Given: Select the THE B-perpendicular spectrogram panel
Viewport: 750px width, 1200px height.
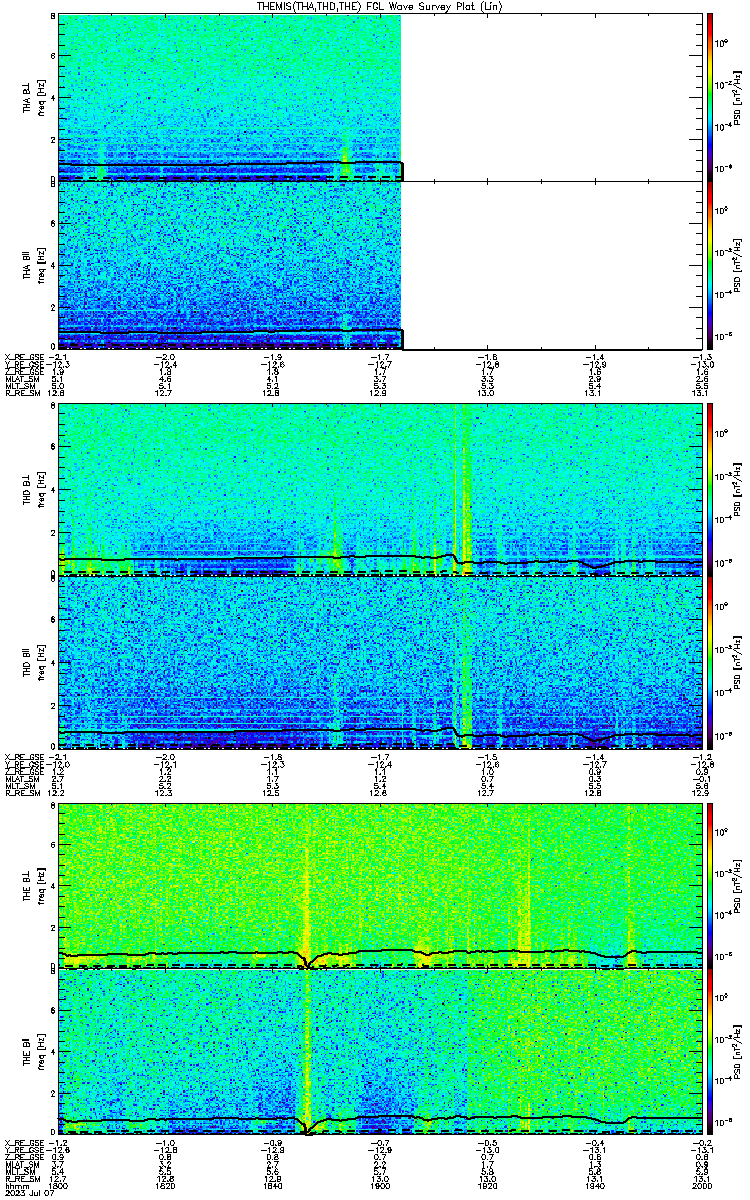Looking at the screenshot, I should pyautogui.click(x=381, y=885).
